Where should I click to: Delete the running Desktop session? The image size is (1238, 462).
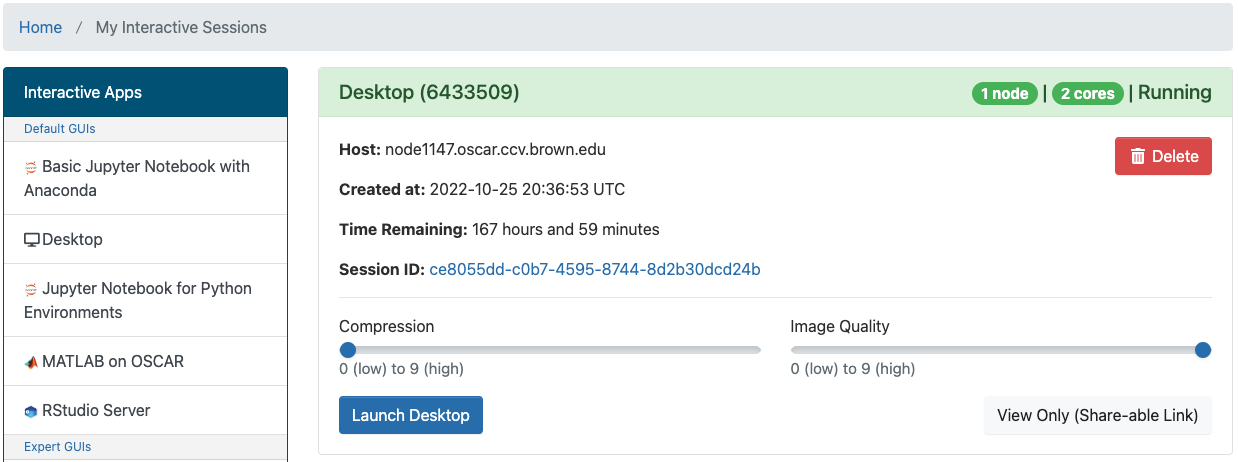coord(1163,156)
